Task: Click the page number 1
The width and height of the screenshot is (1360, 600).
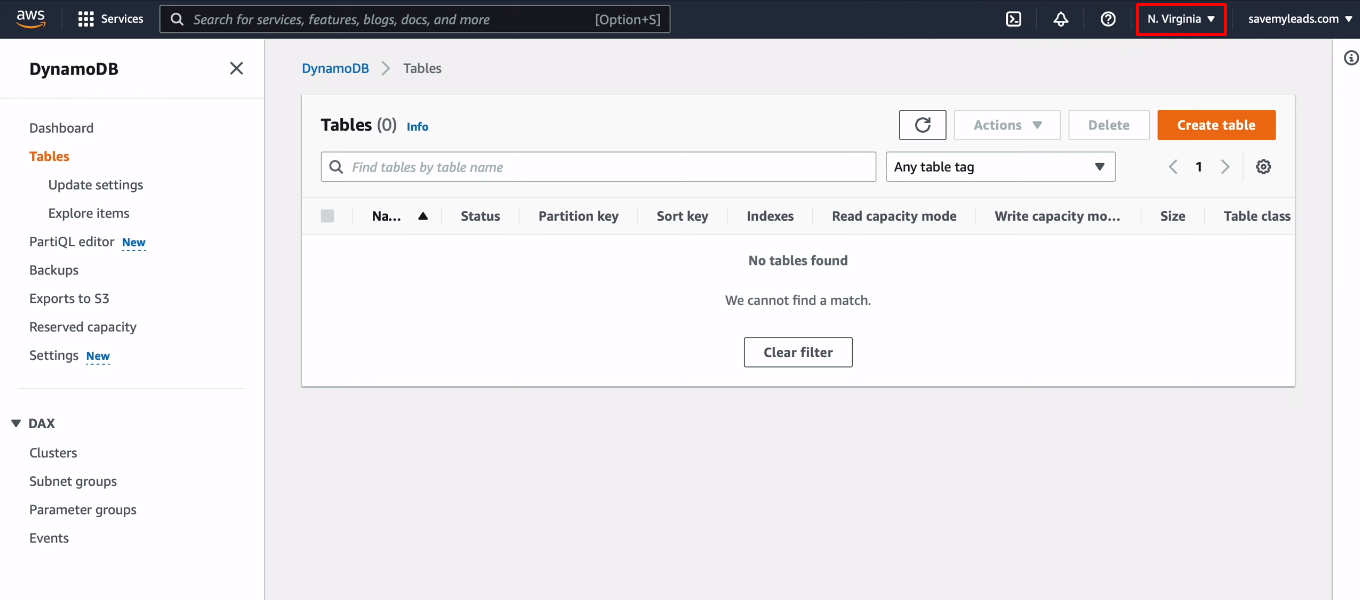Action: point(1199,167)
